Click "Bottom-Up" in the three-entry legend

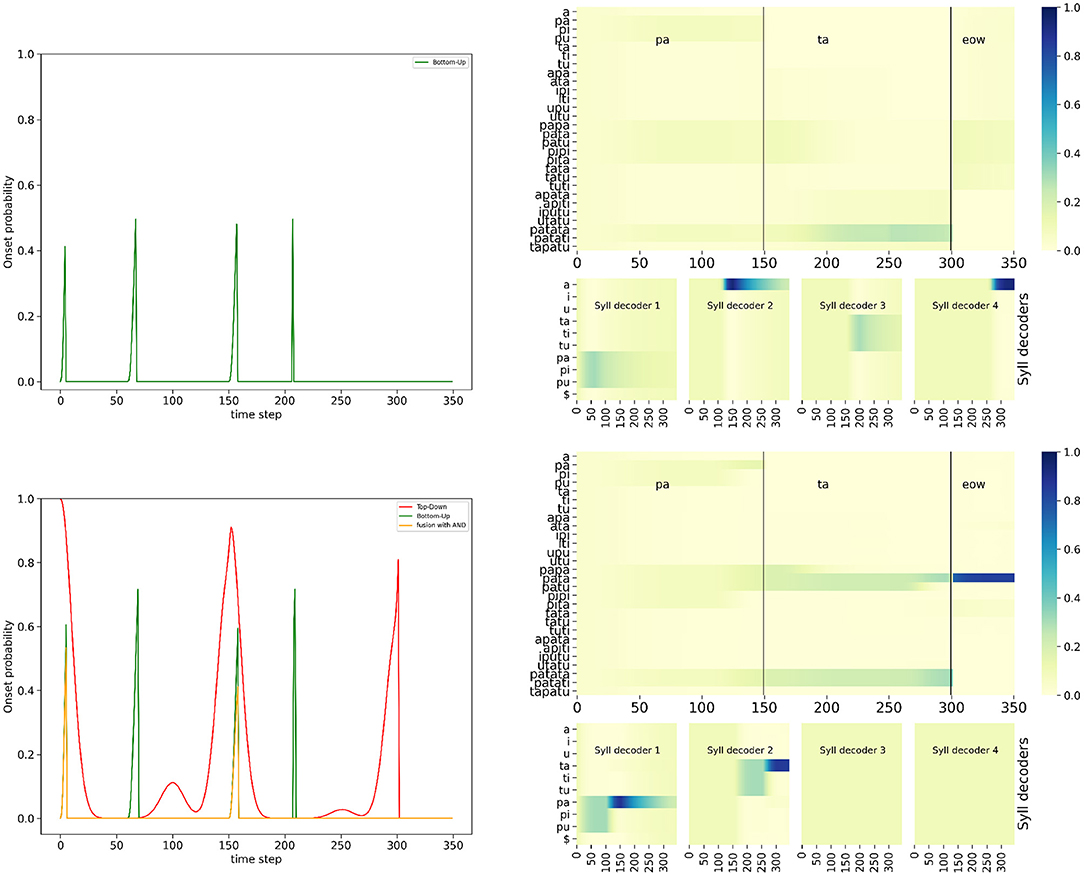tap(433, 516)
